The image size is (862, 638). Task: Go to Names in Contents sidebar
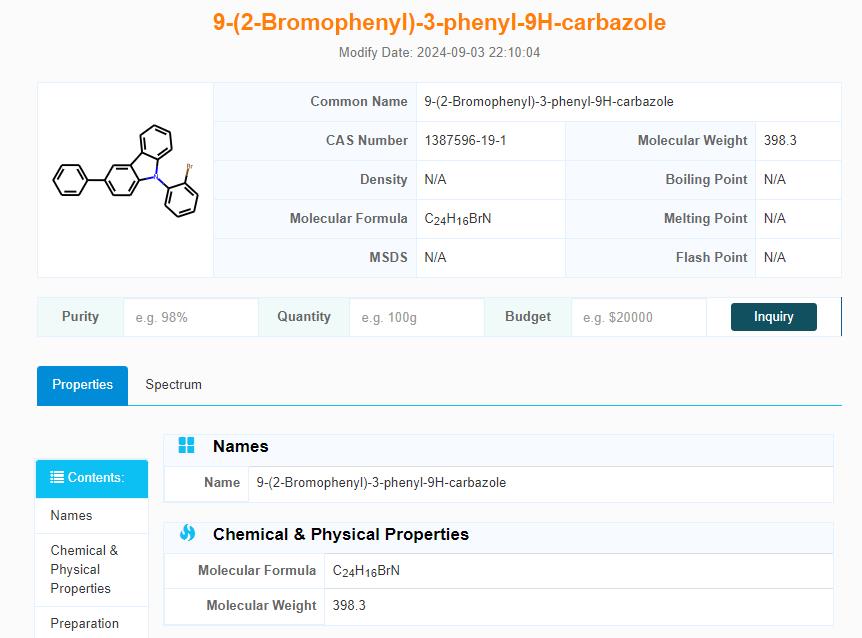(71, 515)
